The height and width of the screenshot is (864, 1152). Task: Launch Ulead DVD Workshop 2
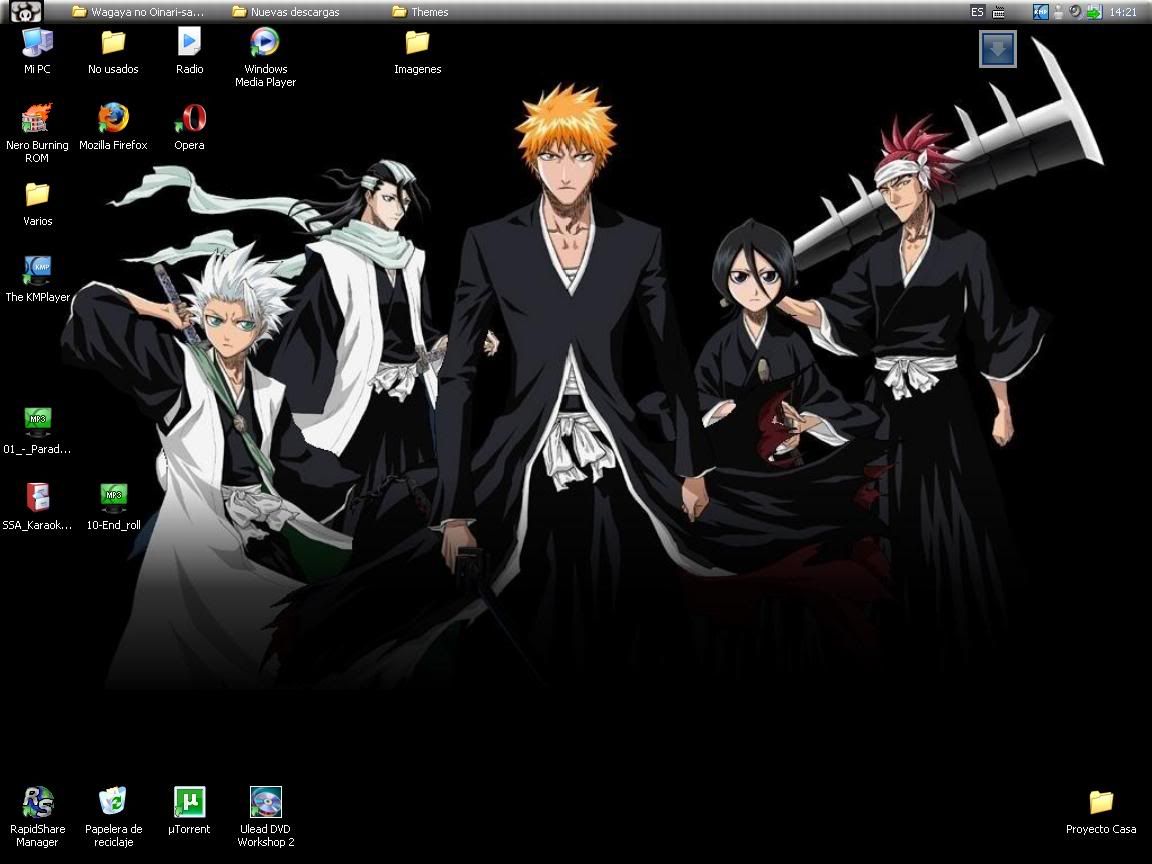click(x=265, y=817)
